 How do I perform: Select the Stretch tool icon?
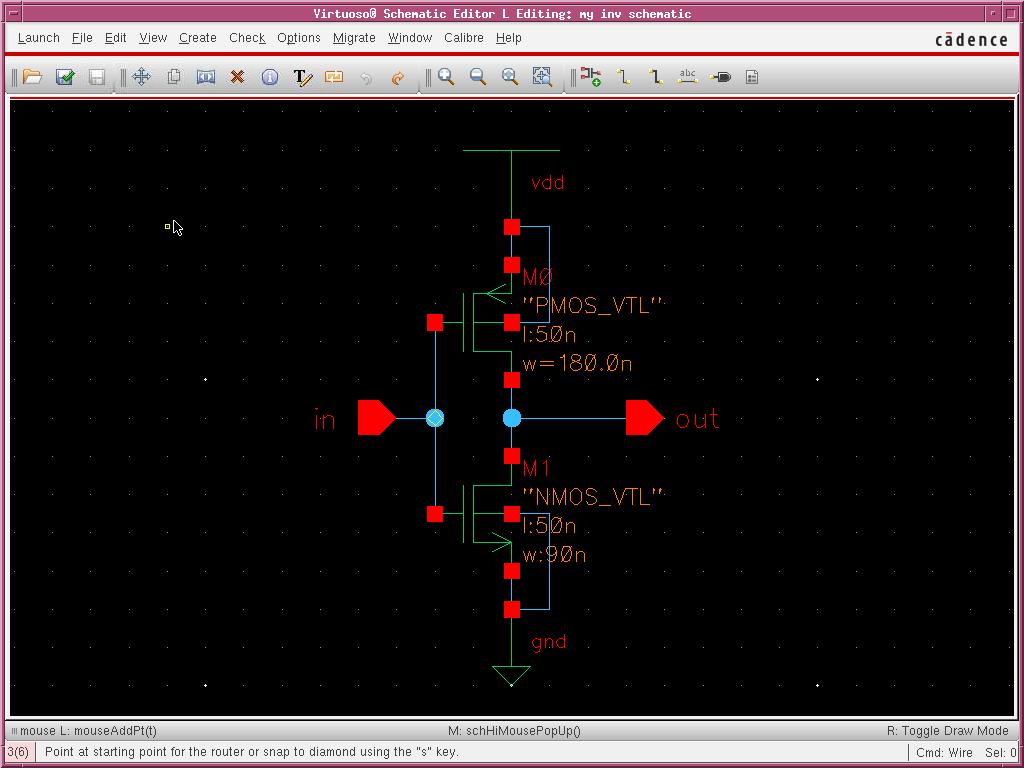[206, 77]
